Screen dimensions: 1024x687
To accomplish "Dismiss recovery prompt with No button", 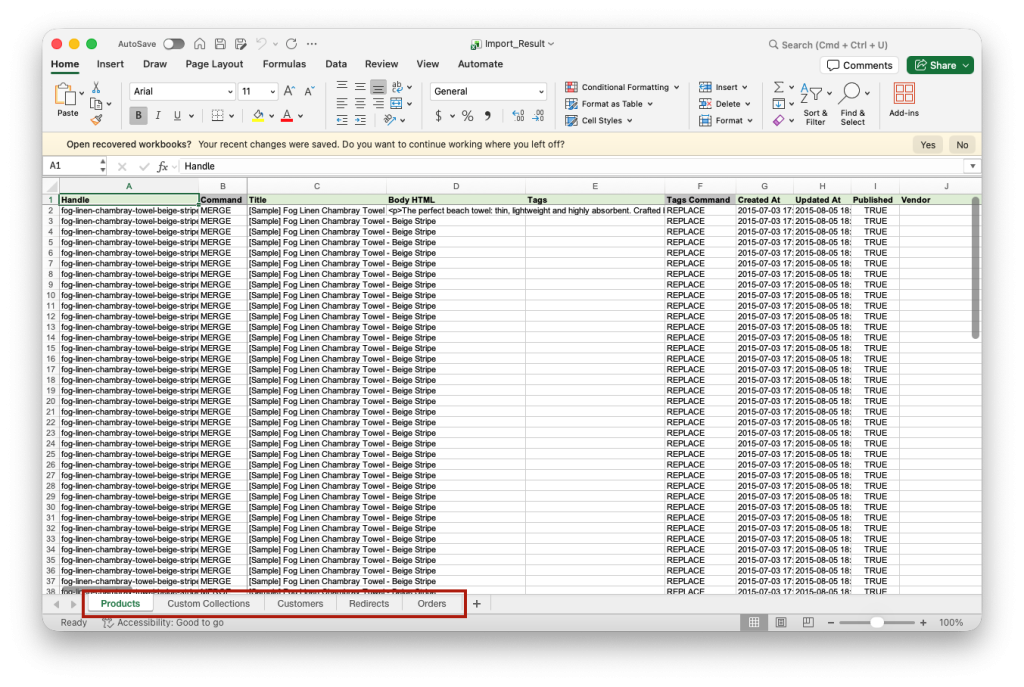I will click(962, 144).
